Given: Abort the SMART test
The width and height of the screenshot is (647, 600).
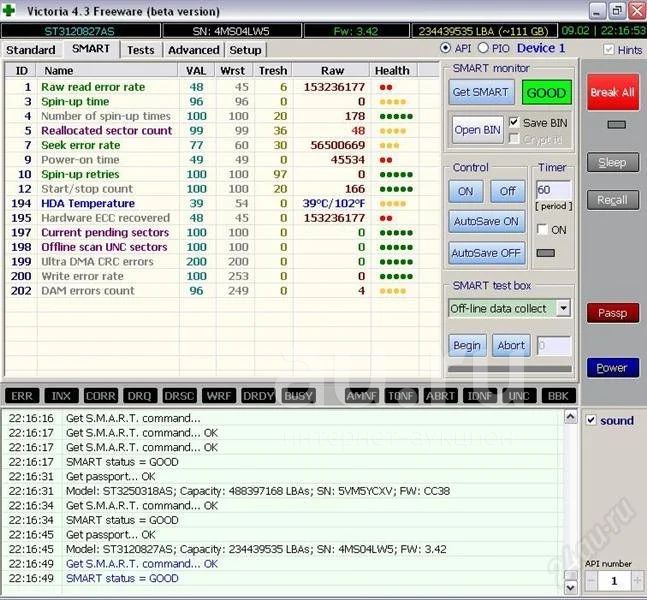Looking at the screenshot, I should 511,345.
